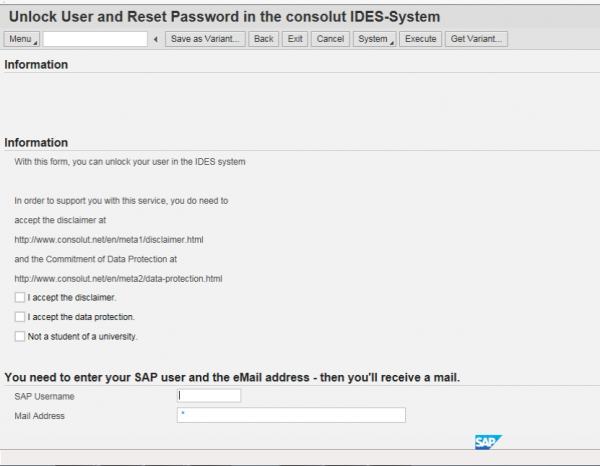The width and height of the screenshot is (600, 466).
Task: Open the Menu dropdown button
Action: tap(21, 39)
